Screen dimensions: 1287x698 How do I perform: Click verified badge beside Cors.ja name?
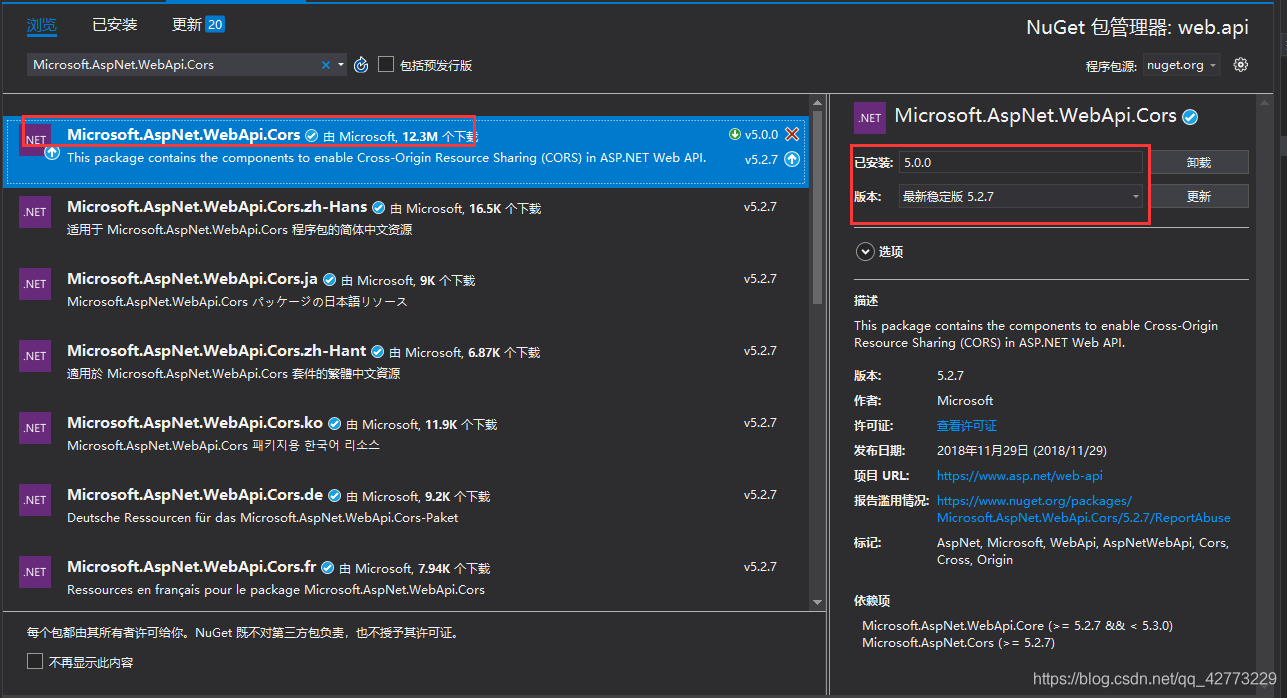[x=329, y=280]
